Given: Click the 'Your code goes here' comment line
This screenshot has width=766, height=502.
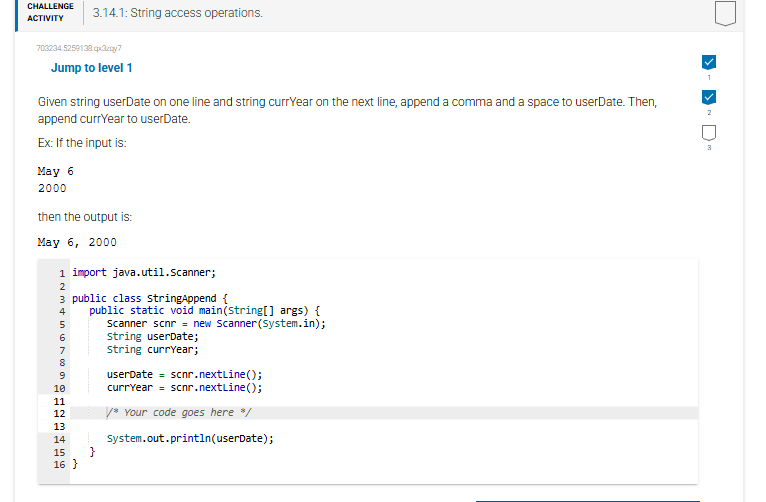Looking at the screenshot, I should pyautogui.click(x=179, y=413).
